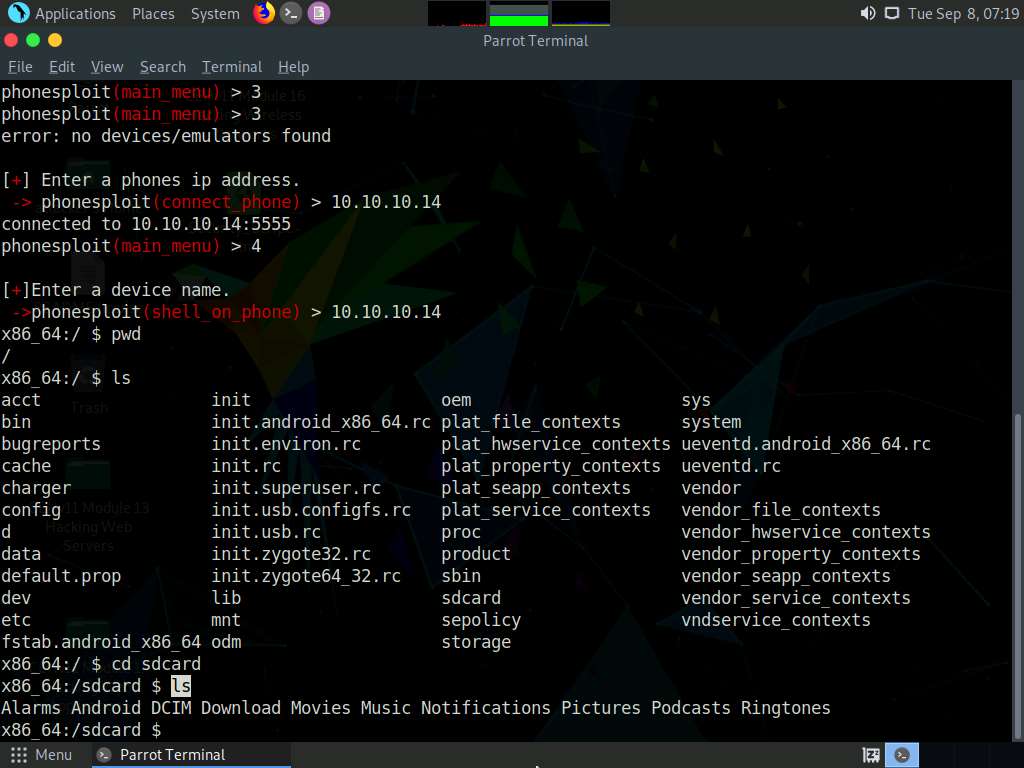Screen dimensions: 1024x768
Task: Click the keyboard layout indicator in the taskbar
Action: 869,754
